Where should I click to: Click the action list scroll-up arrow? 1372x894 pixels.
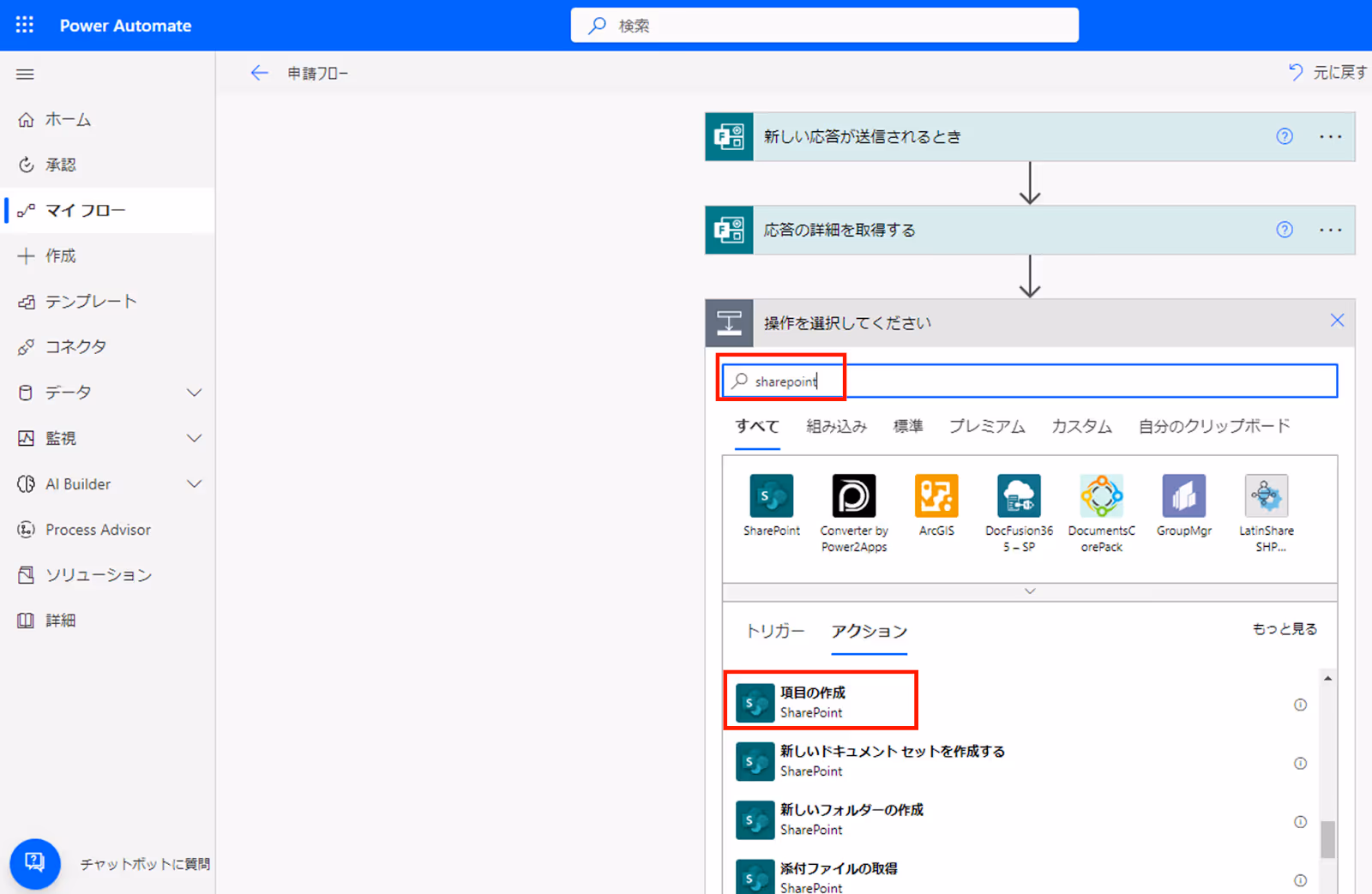(1327, 678)
